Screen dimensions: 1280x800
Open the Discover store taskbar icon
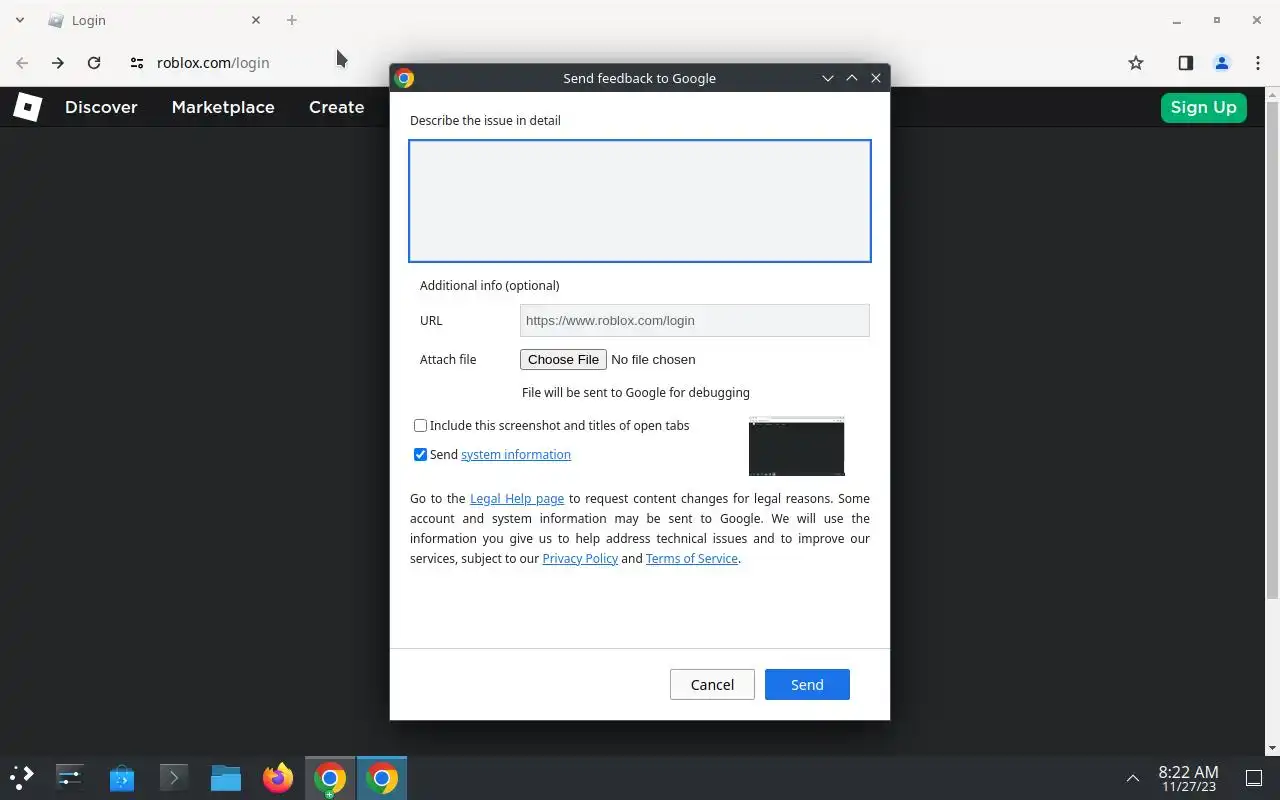pyautogui.click(x=122, y=777)
